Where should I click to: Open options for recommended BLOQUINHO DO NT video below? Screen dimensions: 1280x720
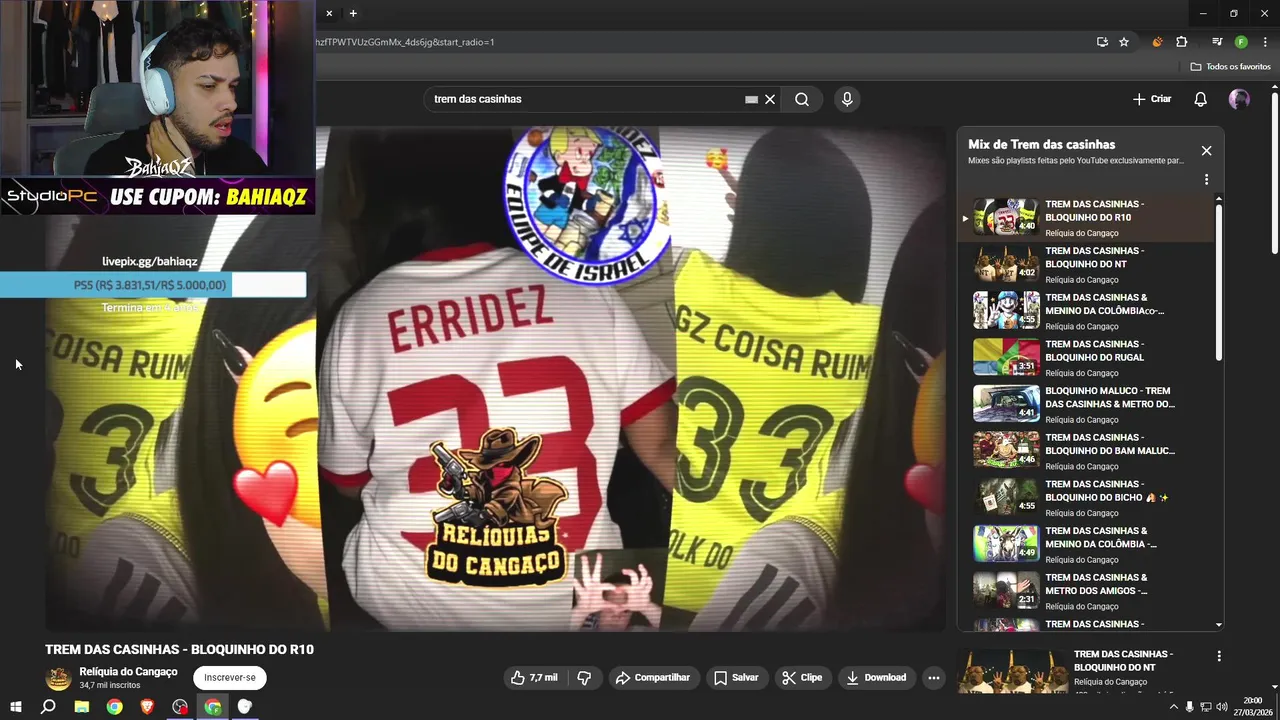pyautogui.click(x=1218, y=656)
